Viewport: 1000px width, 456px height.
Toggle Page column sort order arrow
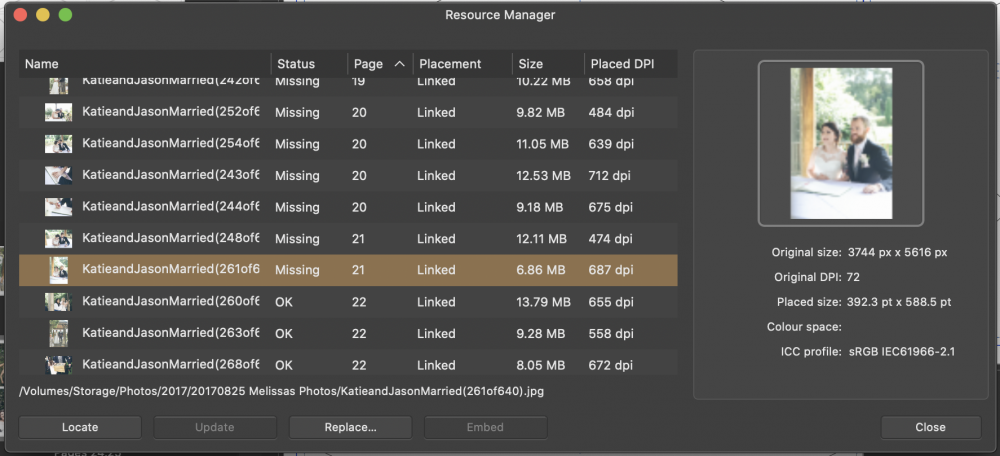click(400, 64)
